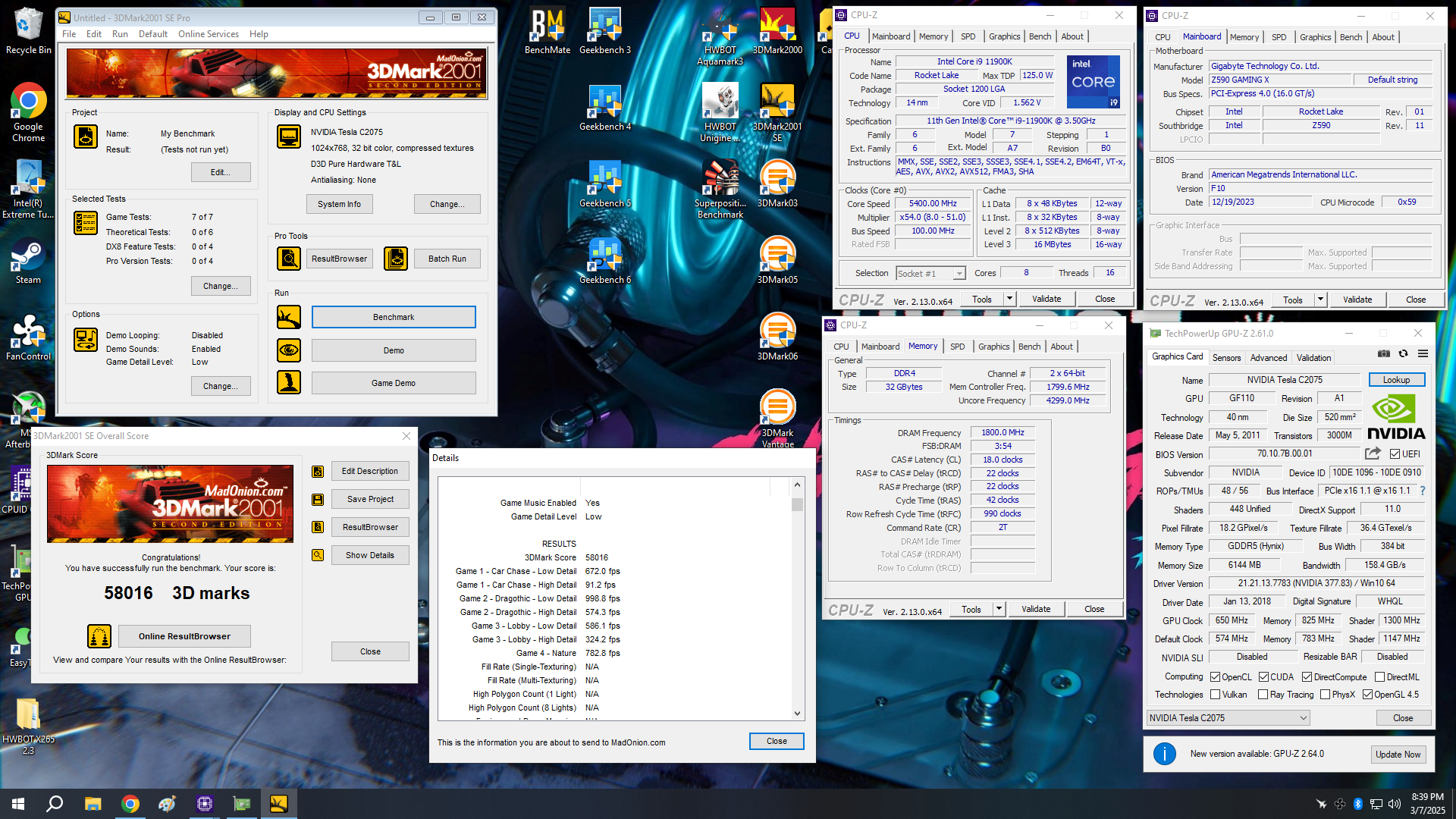Click the Batch Run icon in Pro Tools
The width and height of the screenshot is (1456, 819).
[x=396, y=259]
